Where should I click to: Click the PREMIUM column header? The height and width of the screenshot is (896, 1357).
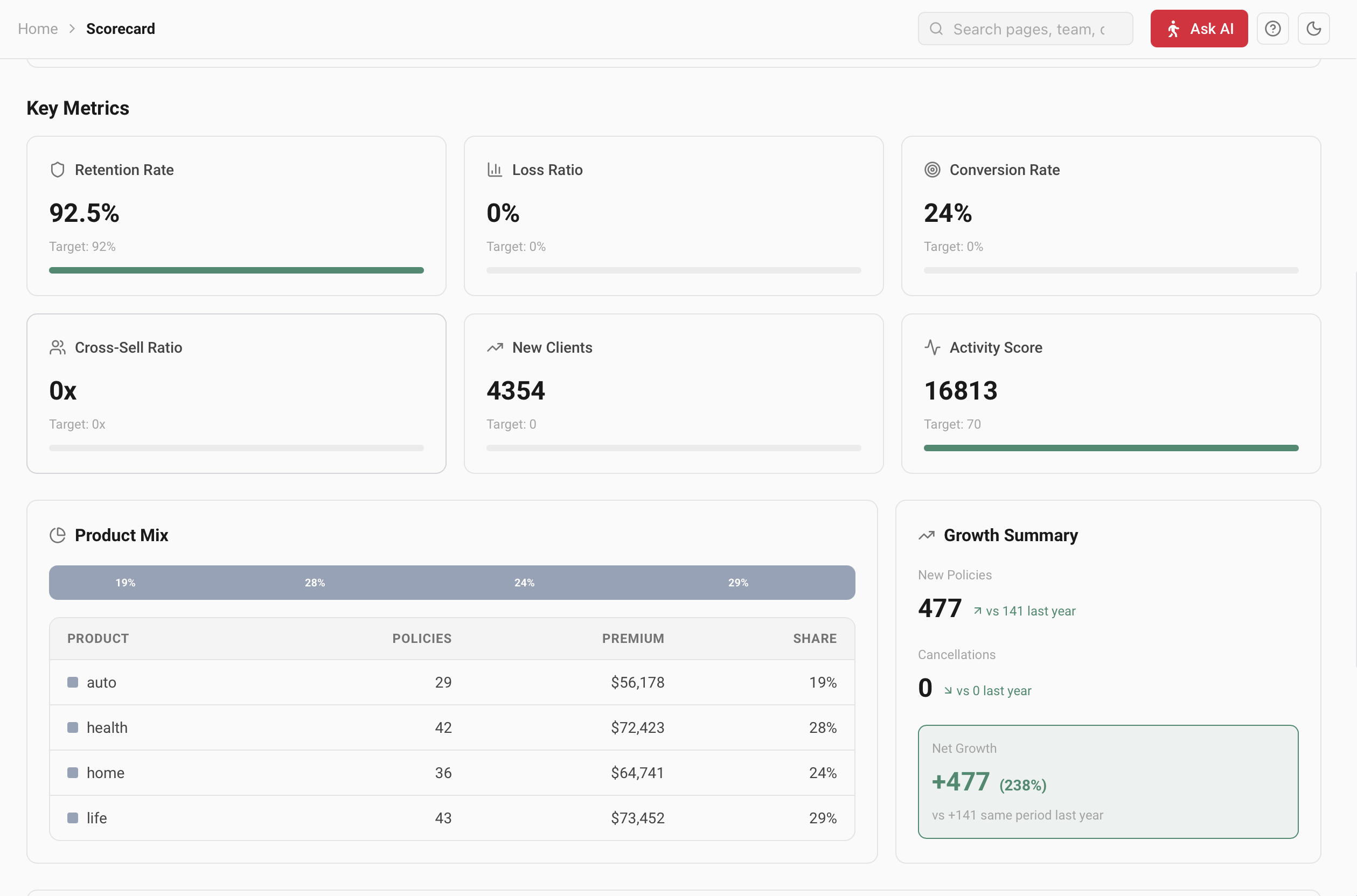click(x=633, y=638)
